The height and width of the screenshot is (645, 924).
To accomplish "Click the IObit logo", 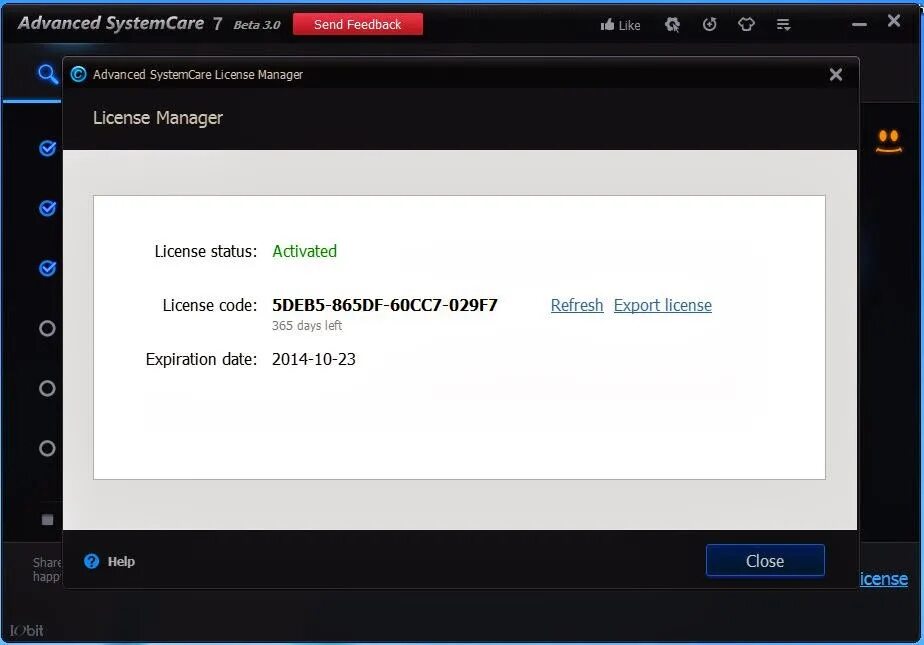I will pos(27,630).
